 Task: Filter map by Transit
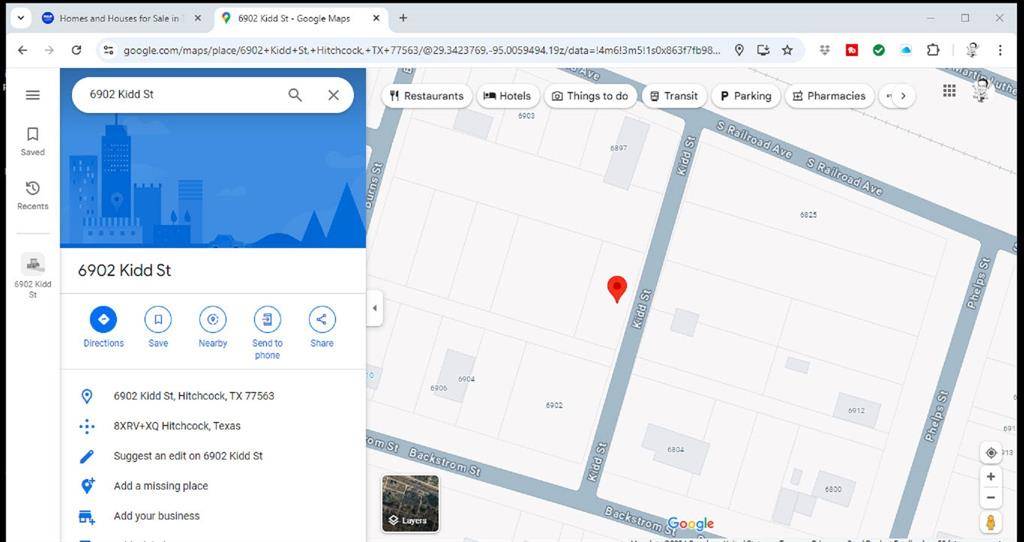(x=674, y=96)
